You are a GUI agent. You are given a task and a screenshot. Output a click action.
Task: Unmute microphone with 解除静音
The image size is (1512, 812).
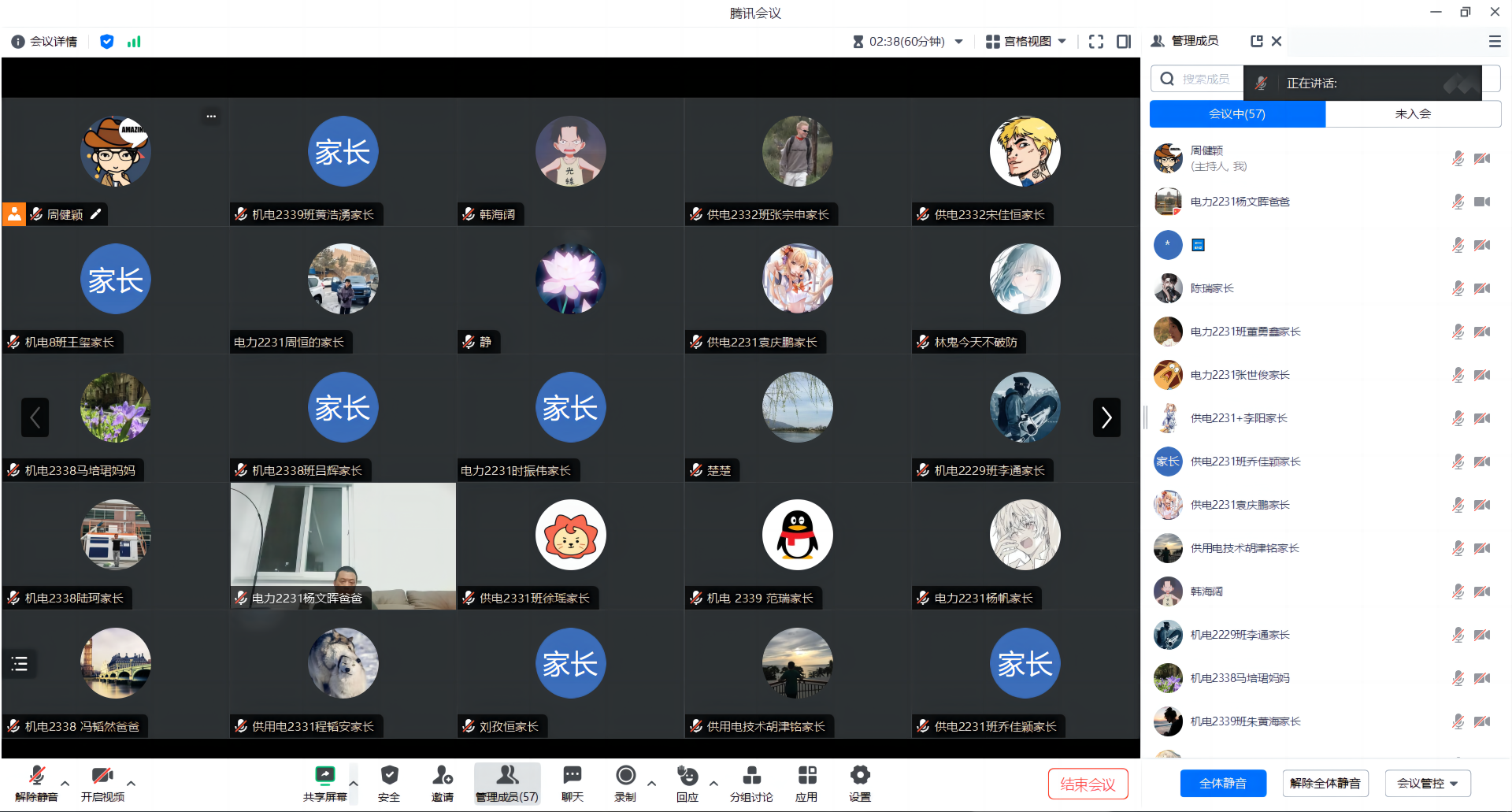coord(36,777)
